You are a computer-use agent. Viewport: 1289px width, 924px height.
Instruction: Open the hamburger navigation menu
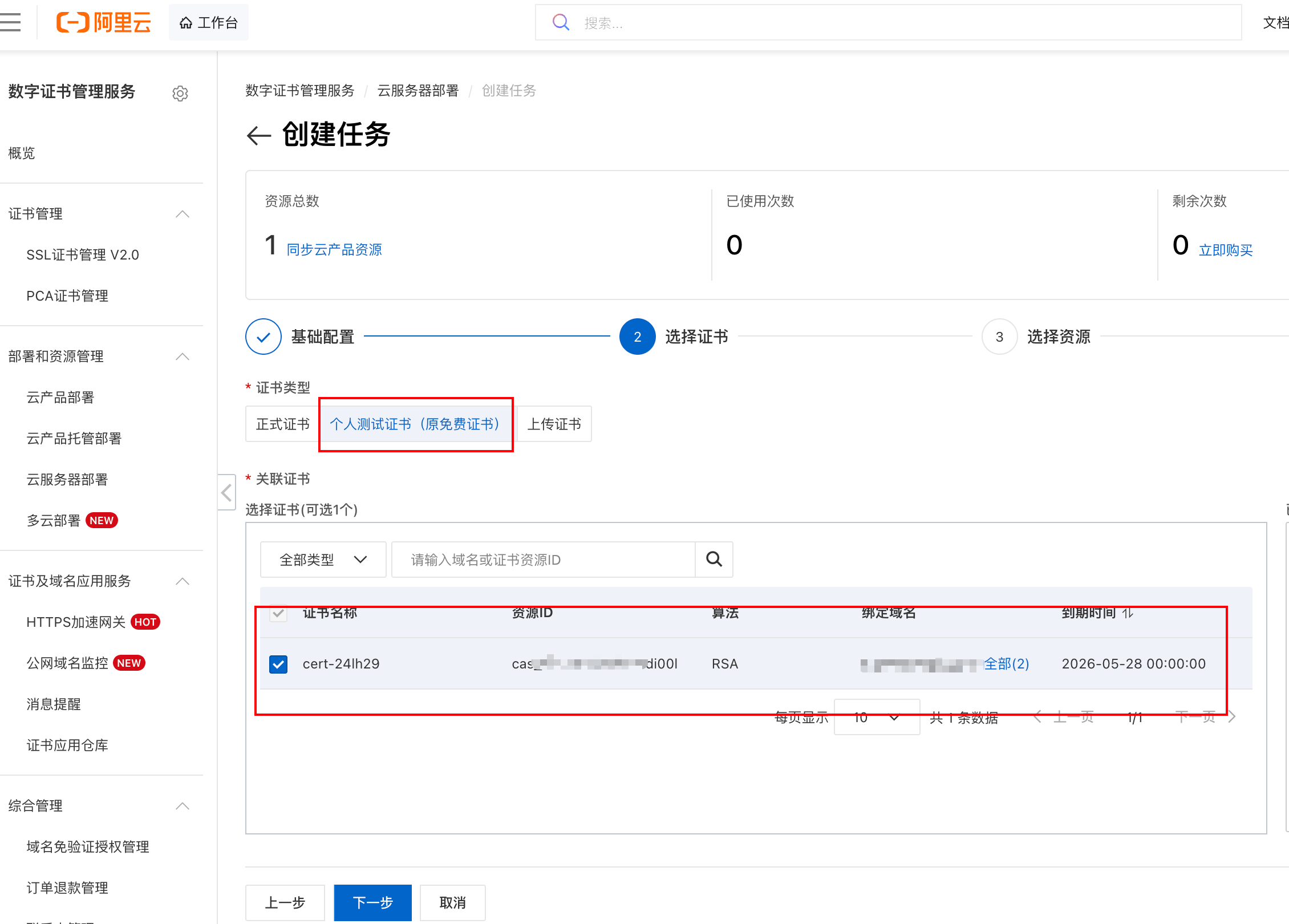click(x=11, y=22)
